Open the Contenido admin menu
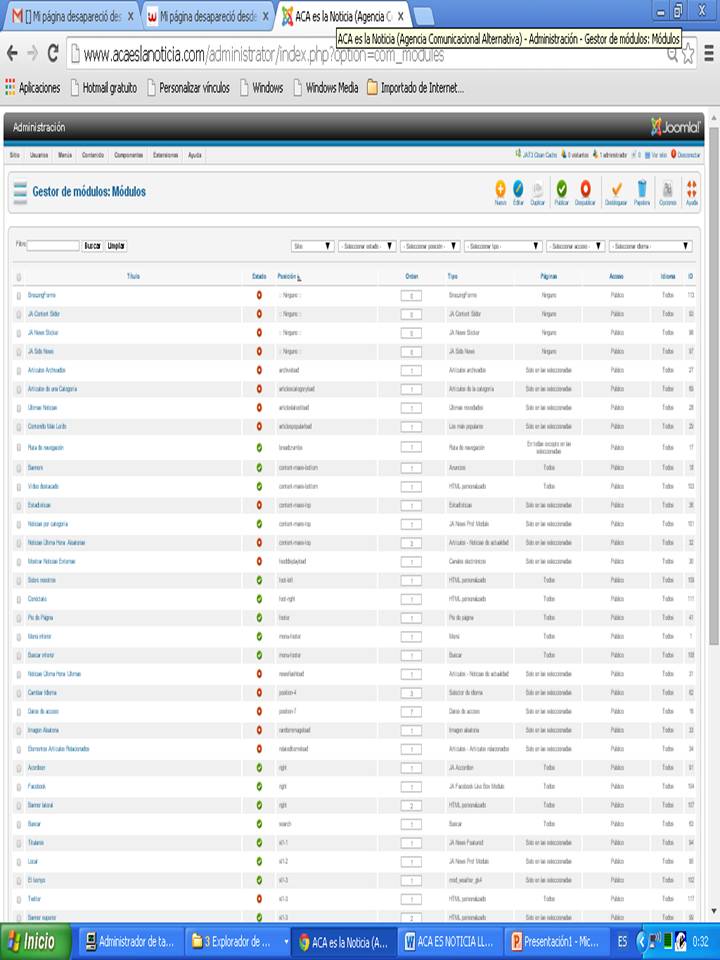Image resolution: width=720 pixels, height=960 pixels. [x=93, y=156]
